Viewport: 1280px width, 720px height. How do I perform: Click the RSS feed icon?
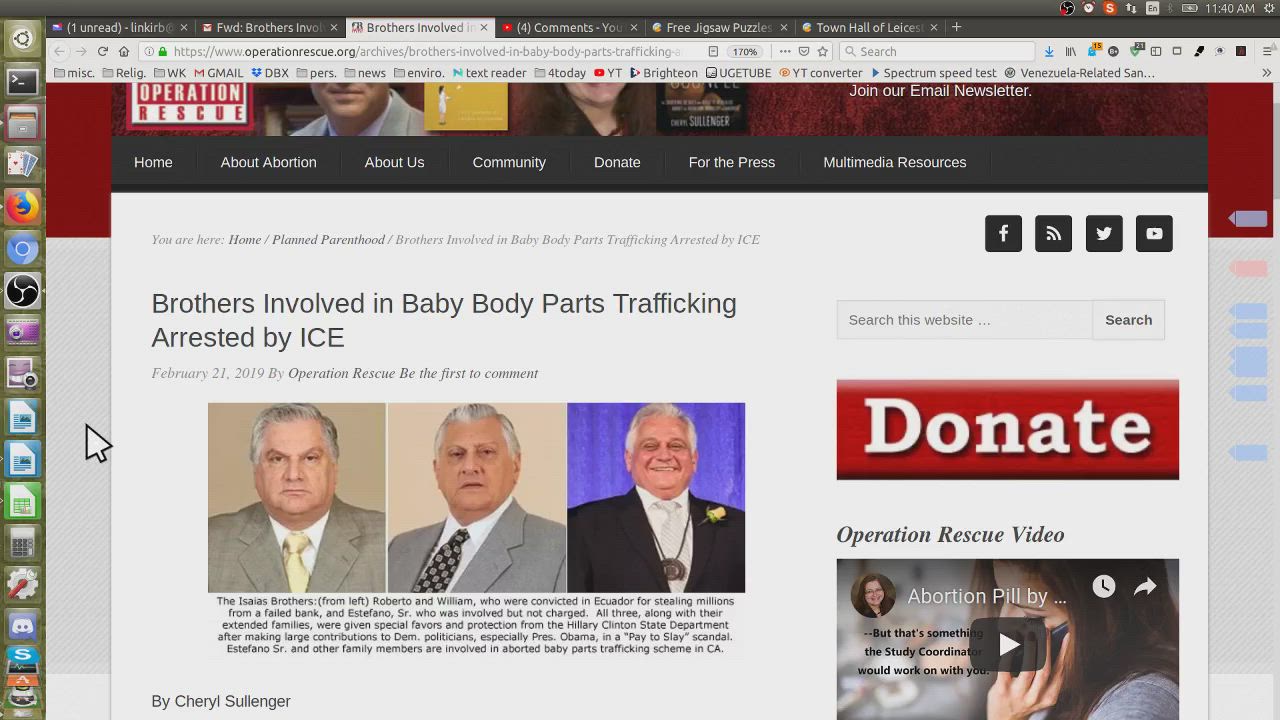[1053, 234]
